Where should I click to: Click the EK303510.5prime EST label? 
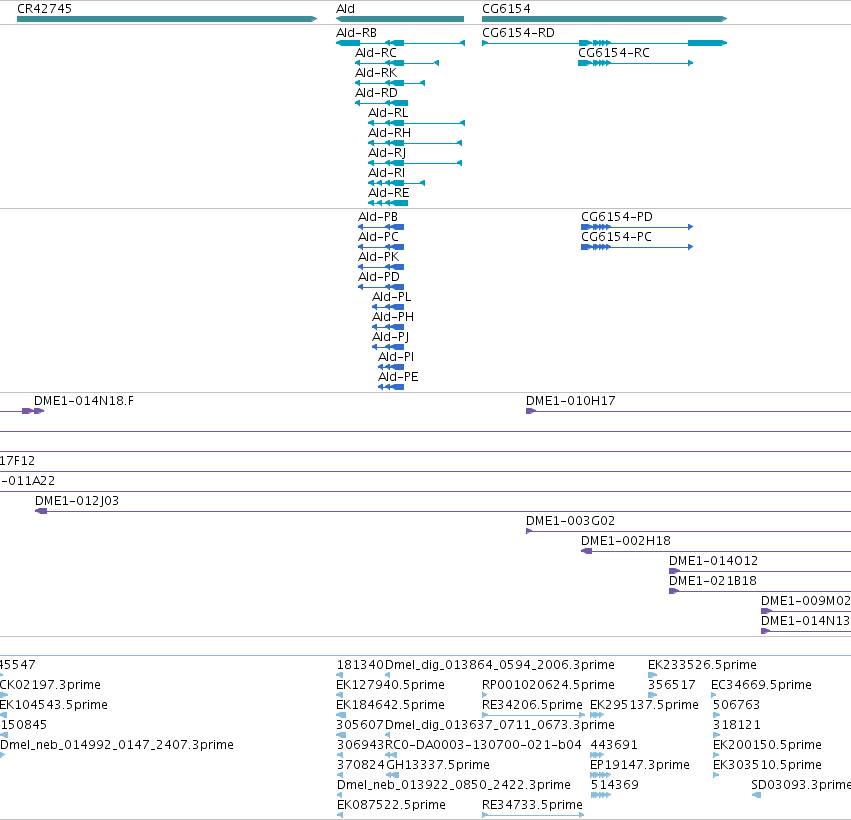pos(767,765)
